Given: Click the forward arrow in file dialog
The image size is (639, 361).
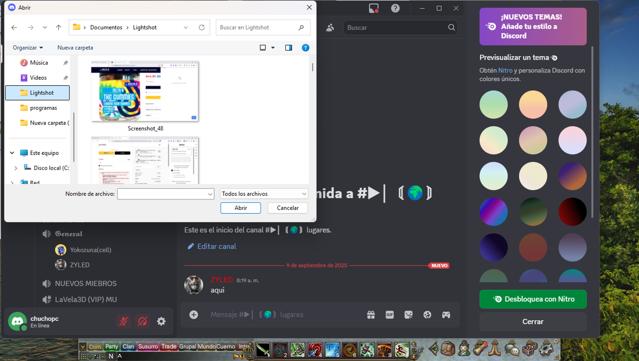Looking at the screenshot, I should tap(31, 27).
